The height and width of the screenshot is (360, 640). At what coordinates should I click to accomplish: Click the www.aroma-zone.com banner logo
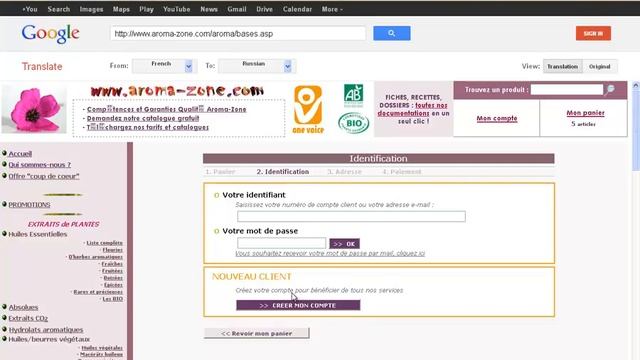[x=177, y=91]
